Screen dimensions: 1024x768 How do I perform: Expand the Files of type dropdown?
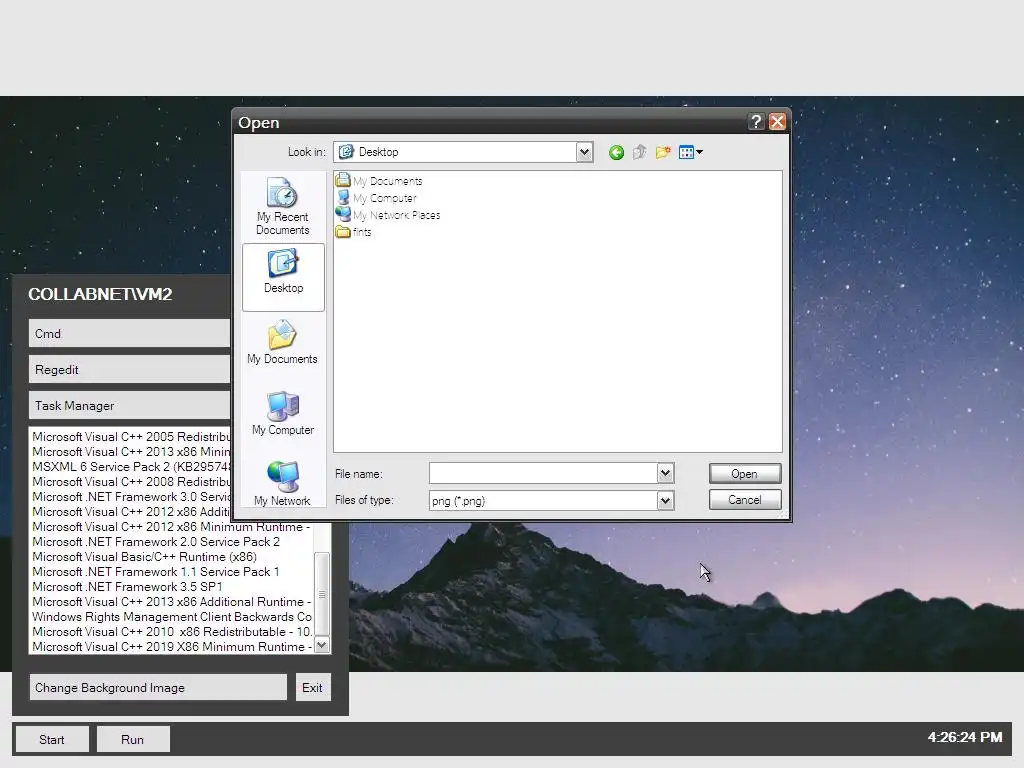click(665, 501)
